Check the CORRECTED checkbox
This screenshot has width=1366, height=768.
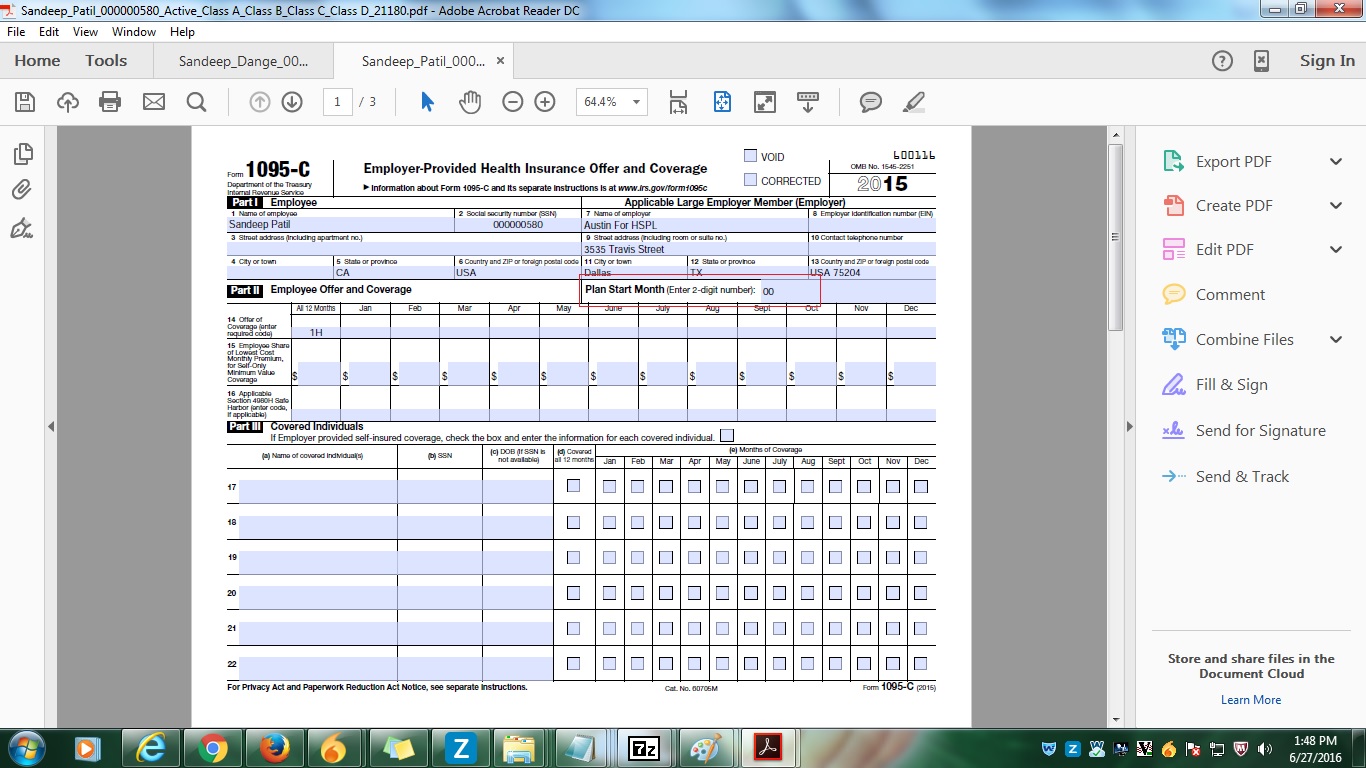tap(751, 180)
